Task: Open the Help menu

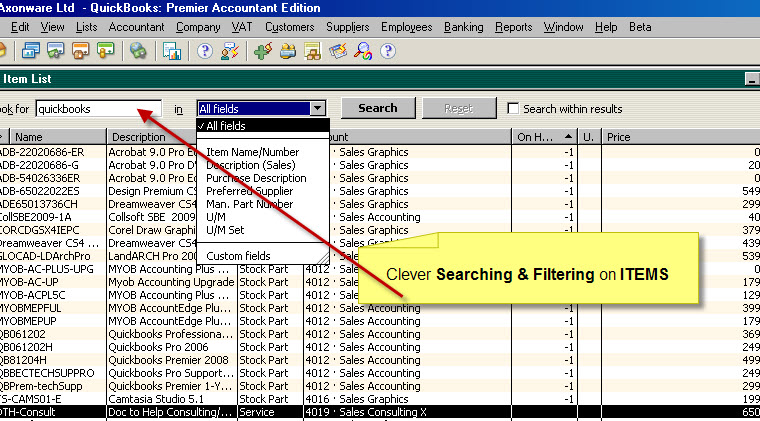Action: tap(606, 27)
